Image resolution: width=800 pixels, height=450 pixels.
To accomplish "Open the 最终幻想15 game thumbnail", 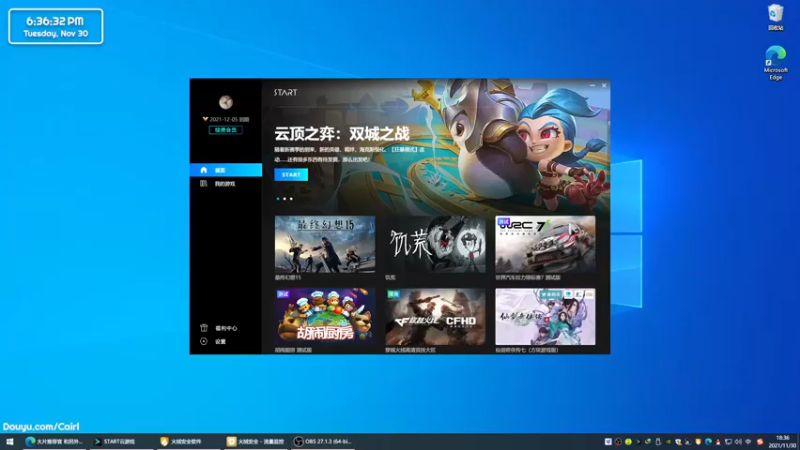I will [x=325, y=244].
